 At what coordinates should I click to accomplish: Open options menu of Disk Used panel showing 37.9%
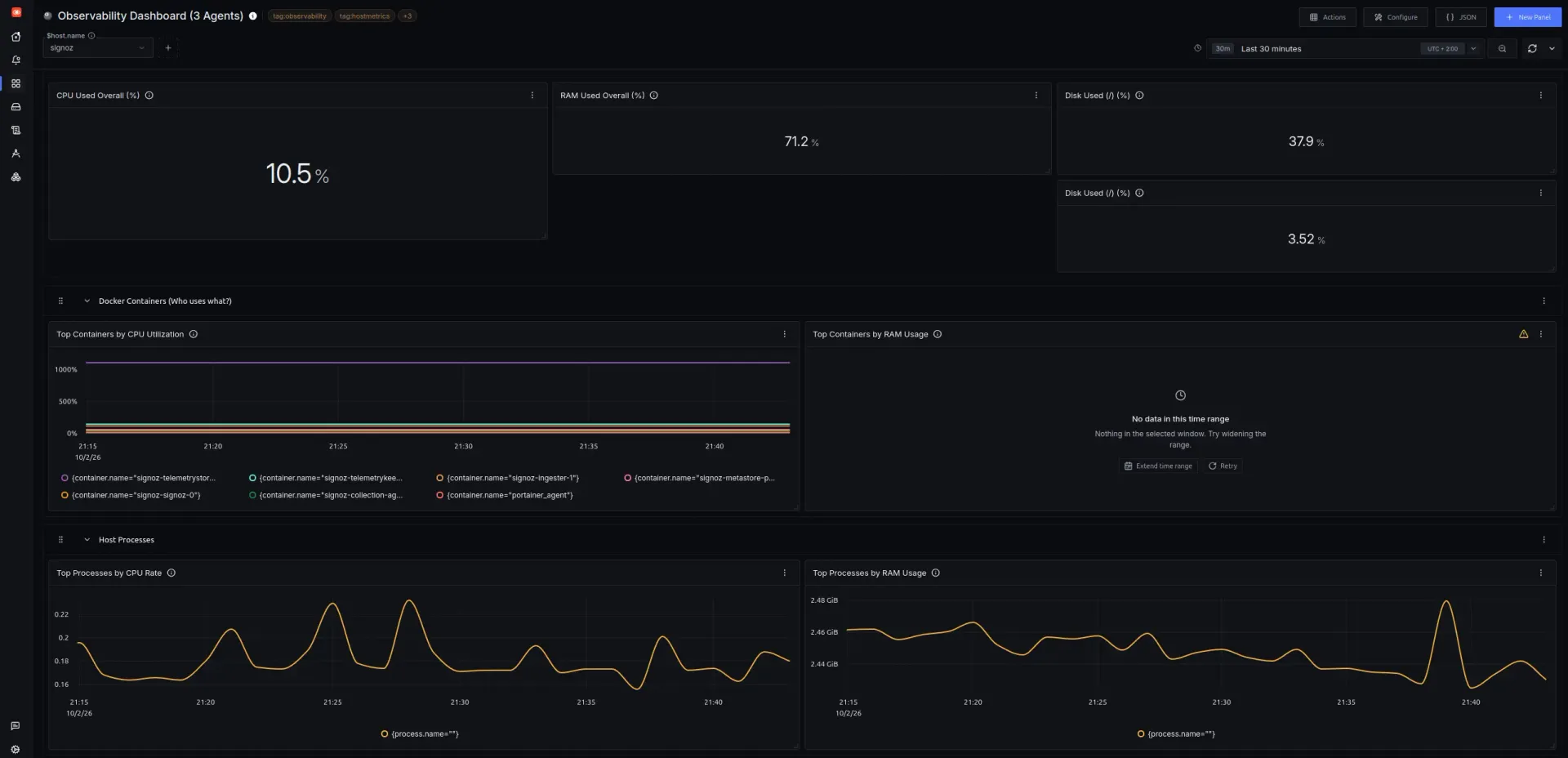(1541, 96)
